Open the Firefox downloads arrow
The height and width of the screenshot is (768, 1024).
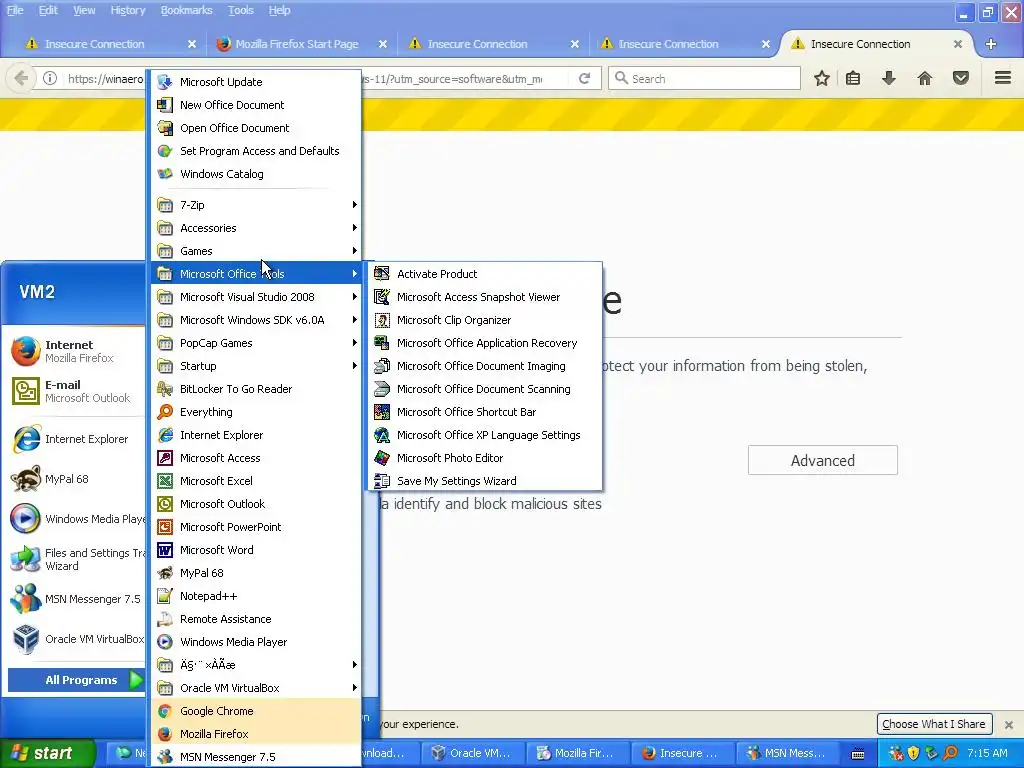(x=889, y=78)
